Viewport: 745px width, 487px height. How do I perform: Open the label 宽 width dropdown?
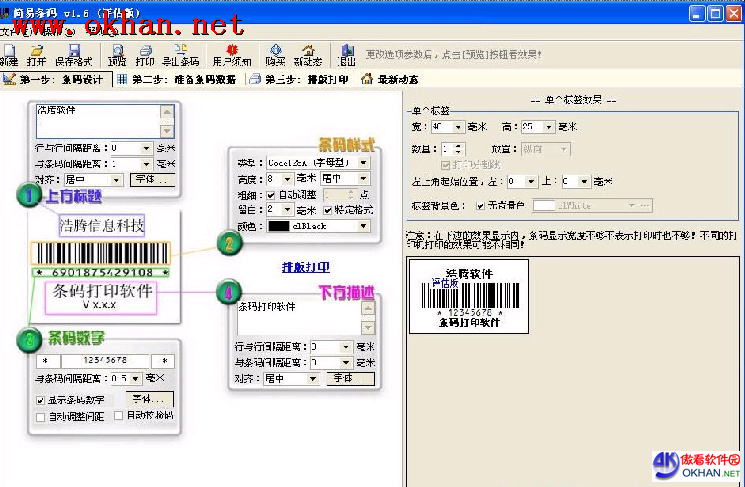click(x=458, y=127)
